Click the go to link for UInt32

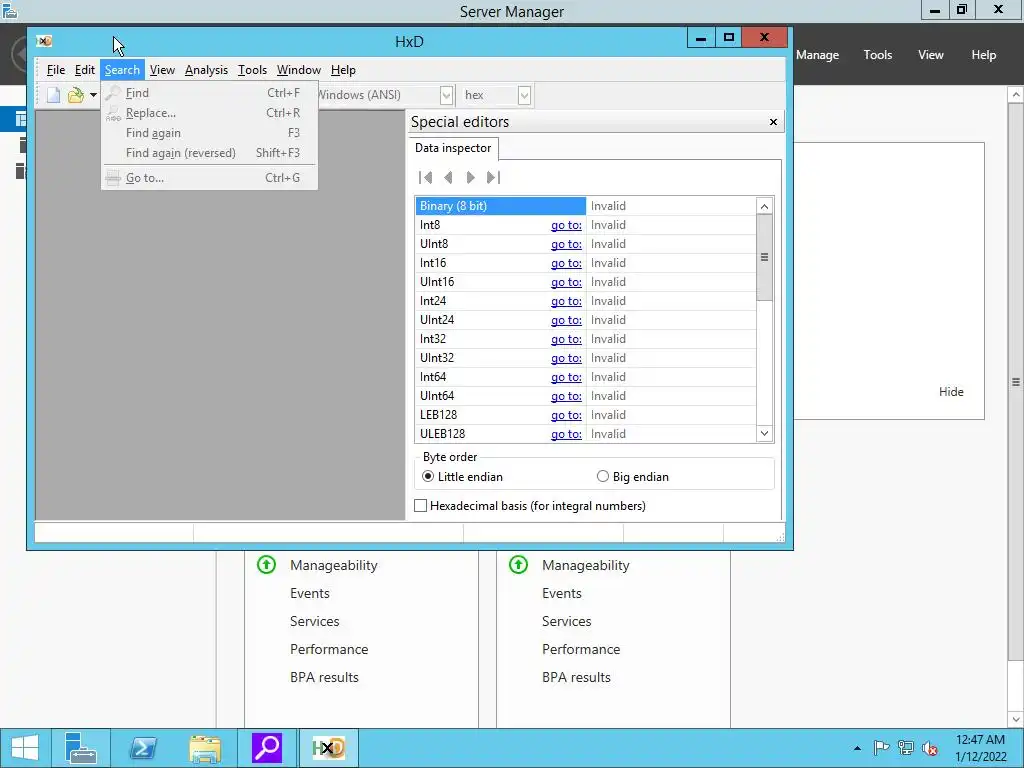(566, 358)
